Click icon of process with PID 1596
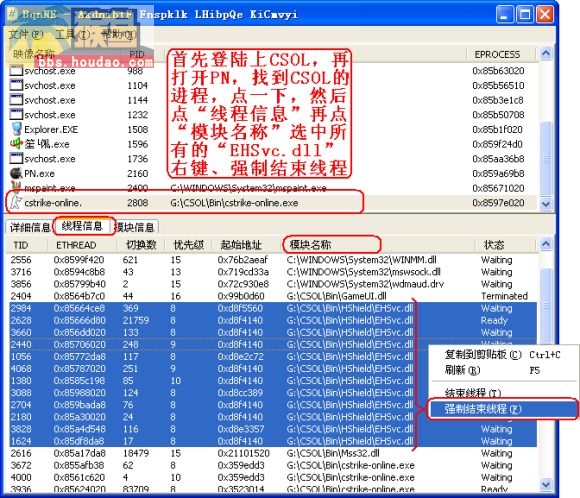Viewport: 580px width, 498px height. click(x=16, y=144)
